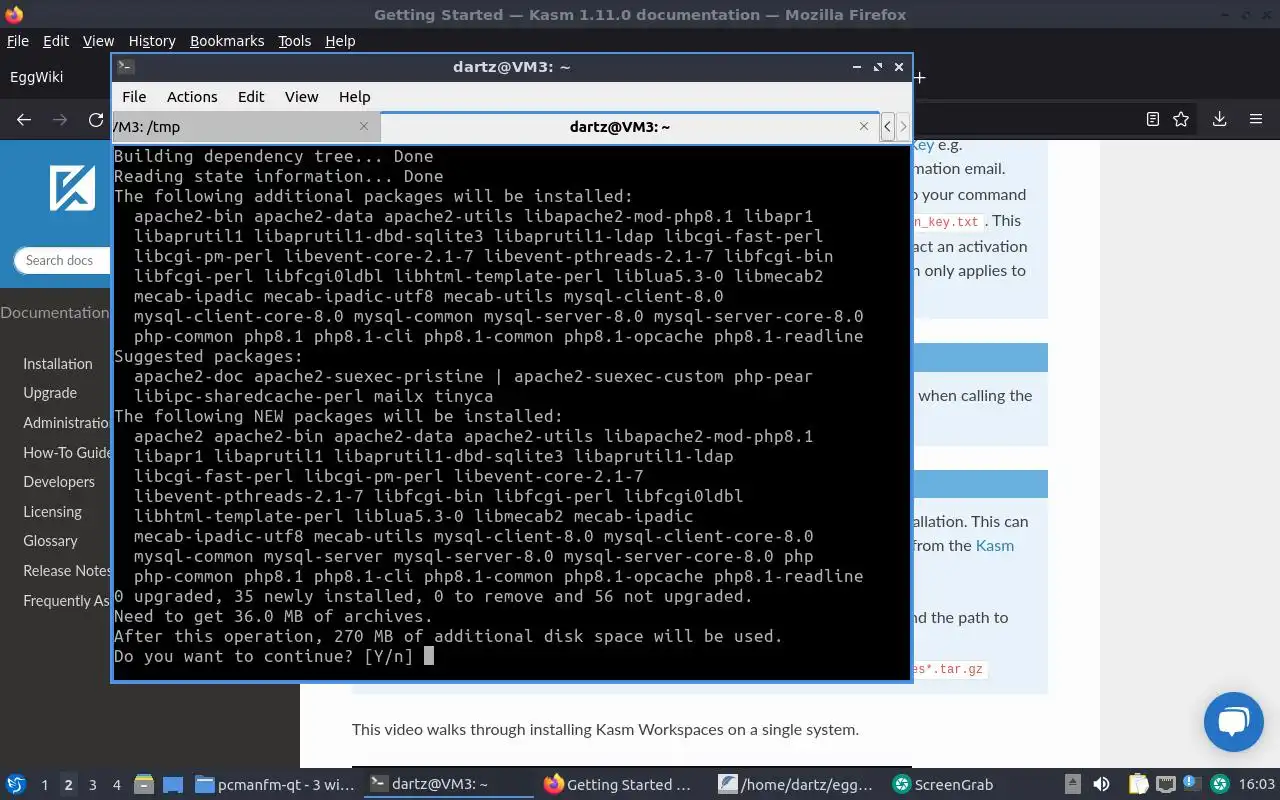
Task: Open the Glossary docs section
Action: point(50,541)
